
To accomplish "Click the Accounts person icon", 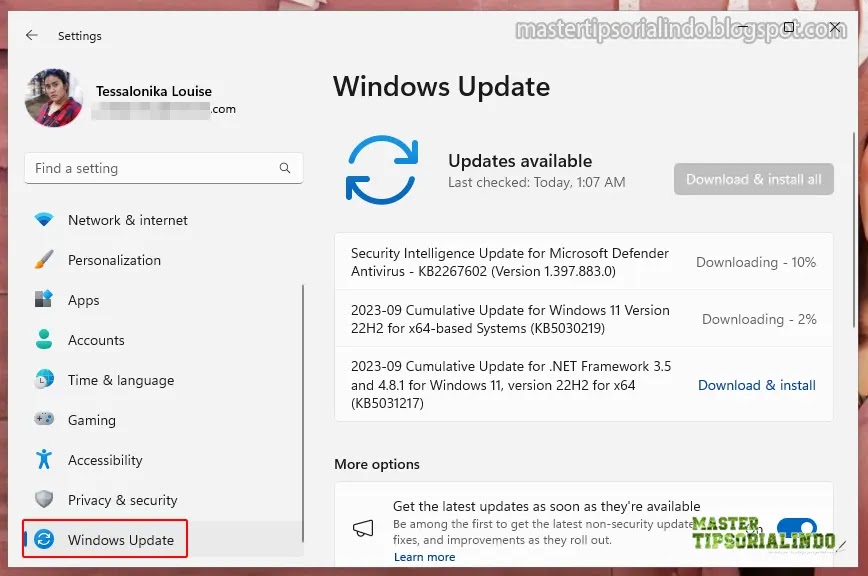I will [44, 339].
